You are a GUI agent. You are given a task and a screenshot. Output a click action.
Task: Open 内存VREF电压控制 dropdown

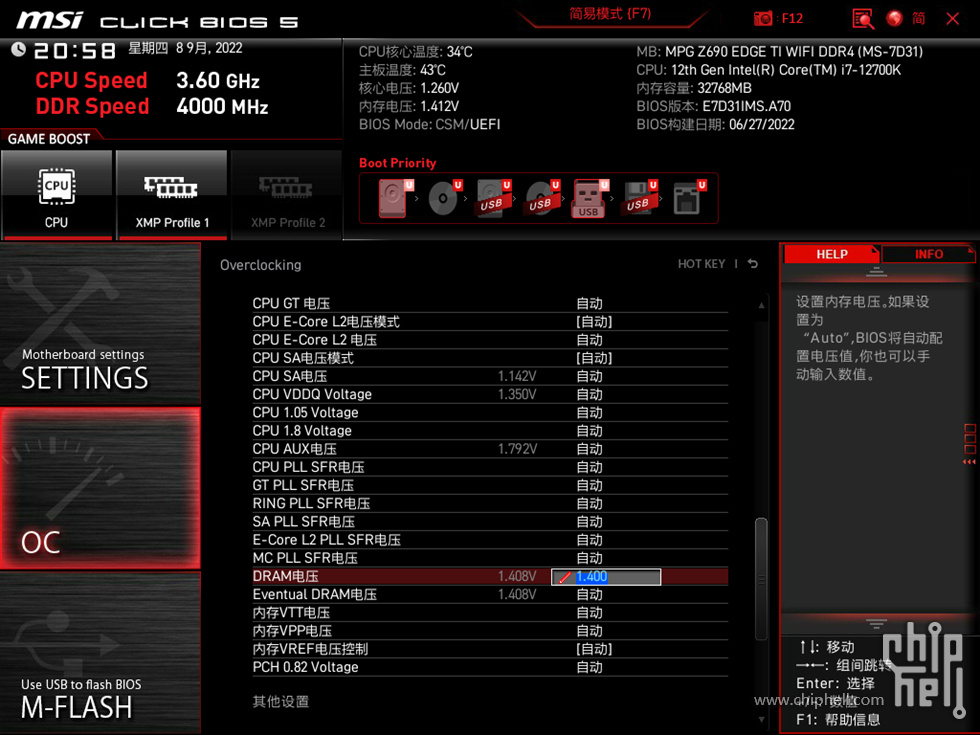(594, 649)
